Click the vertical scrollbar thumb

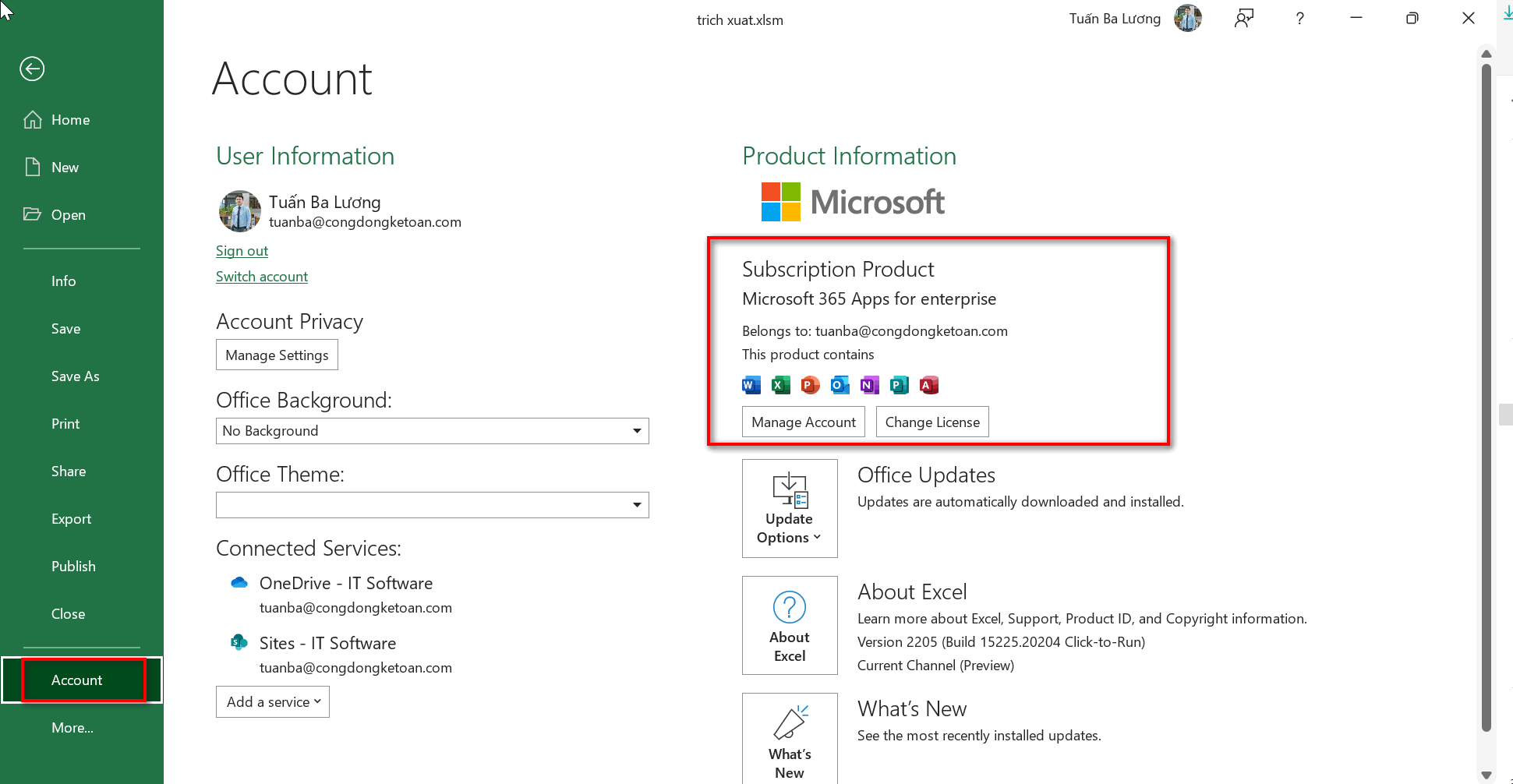pyautogui.click(x=1486, y=397)
